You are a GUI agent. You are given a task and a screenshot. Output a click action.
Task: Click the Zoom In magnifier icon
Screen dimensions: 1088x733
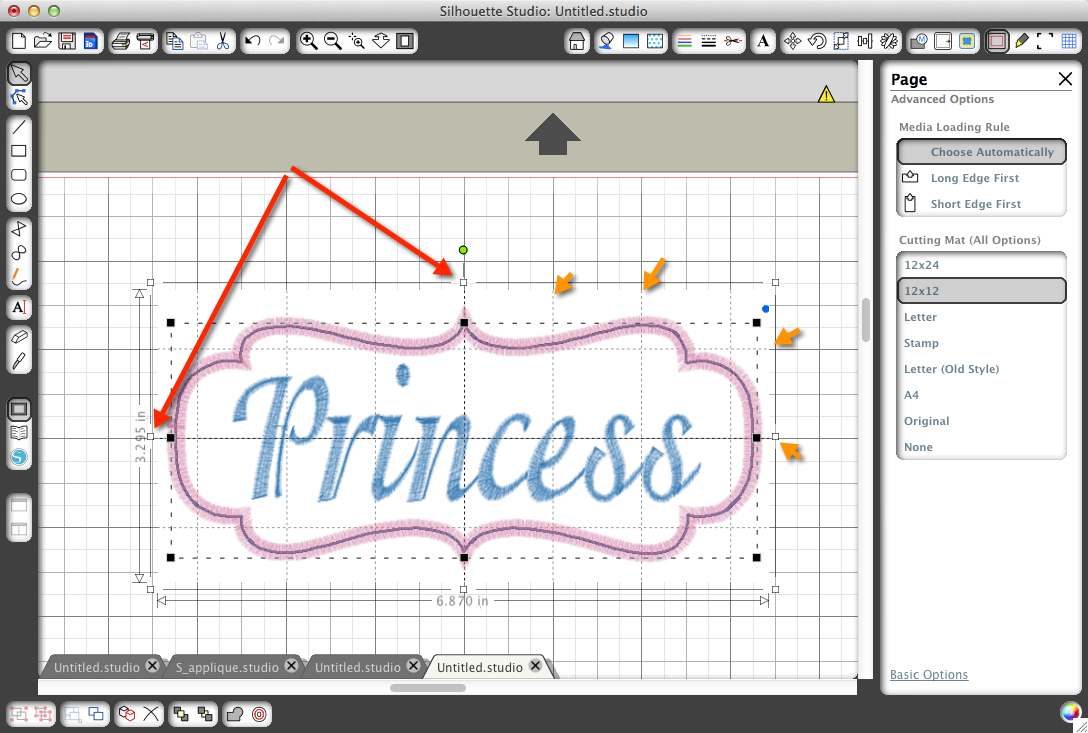pos(309,41)
